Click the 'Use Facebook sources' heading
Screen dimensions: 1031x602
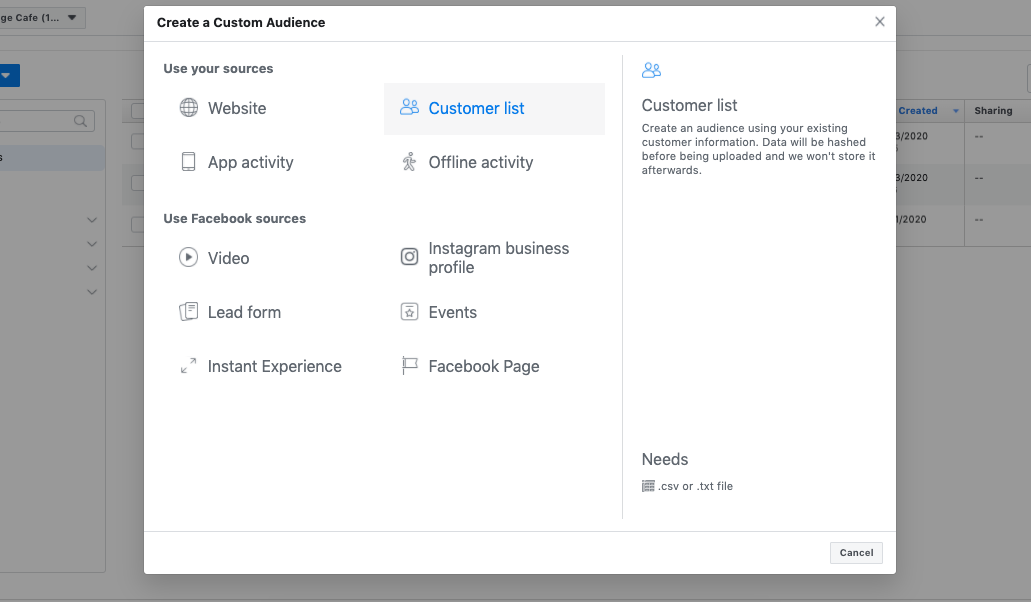235,218
